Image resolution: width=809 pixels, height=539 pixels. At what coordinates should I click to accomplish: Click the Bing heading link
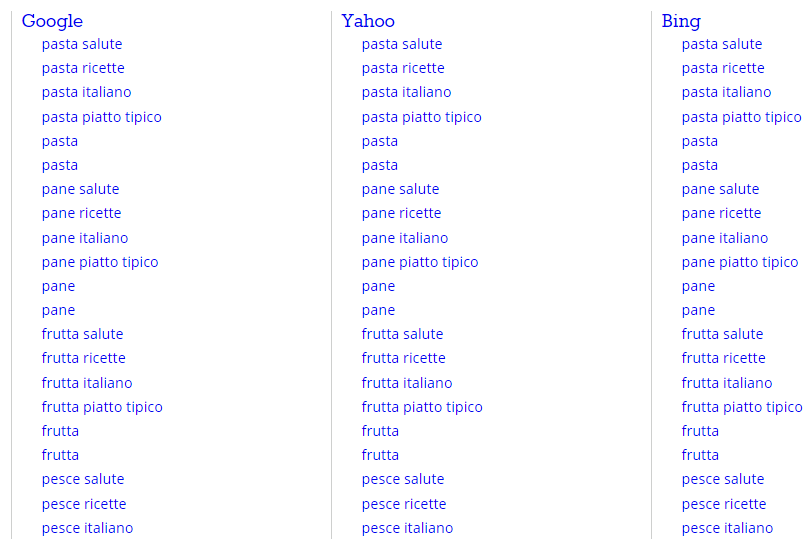[681, 21]
